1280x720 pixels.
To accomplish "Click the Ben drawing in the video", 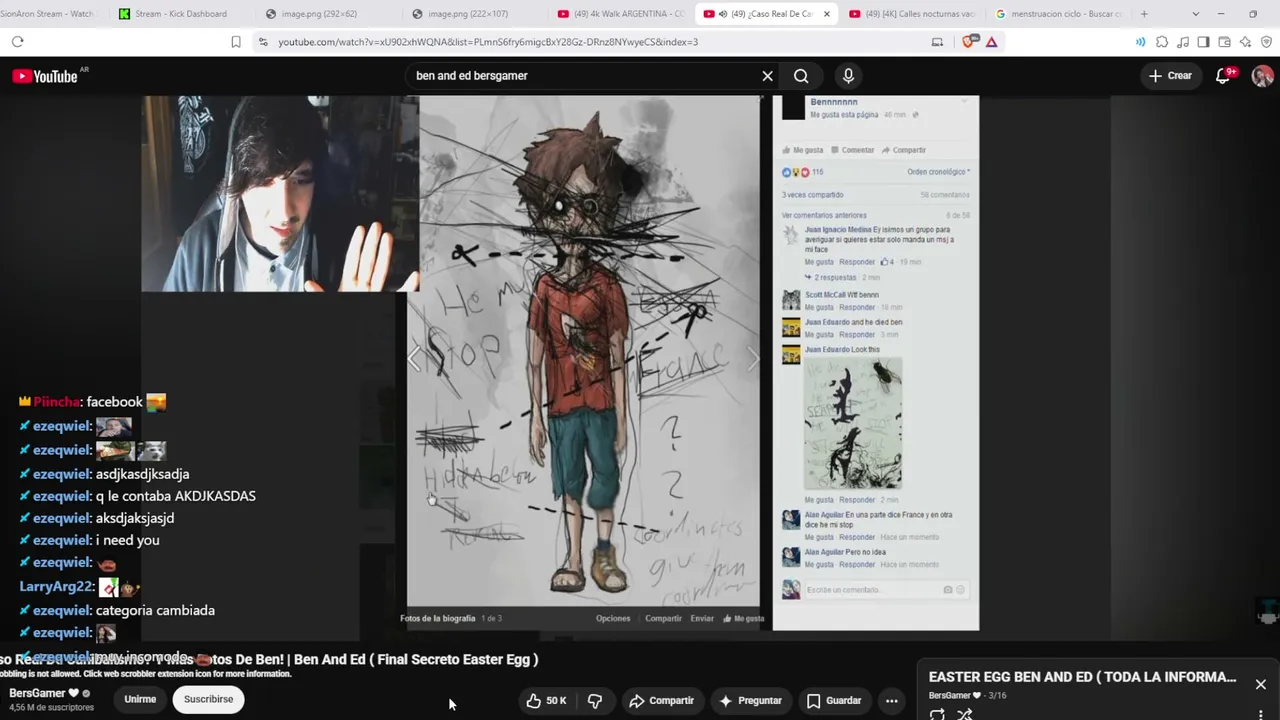I will coord(583,351).
